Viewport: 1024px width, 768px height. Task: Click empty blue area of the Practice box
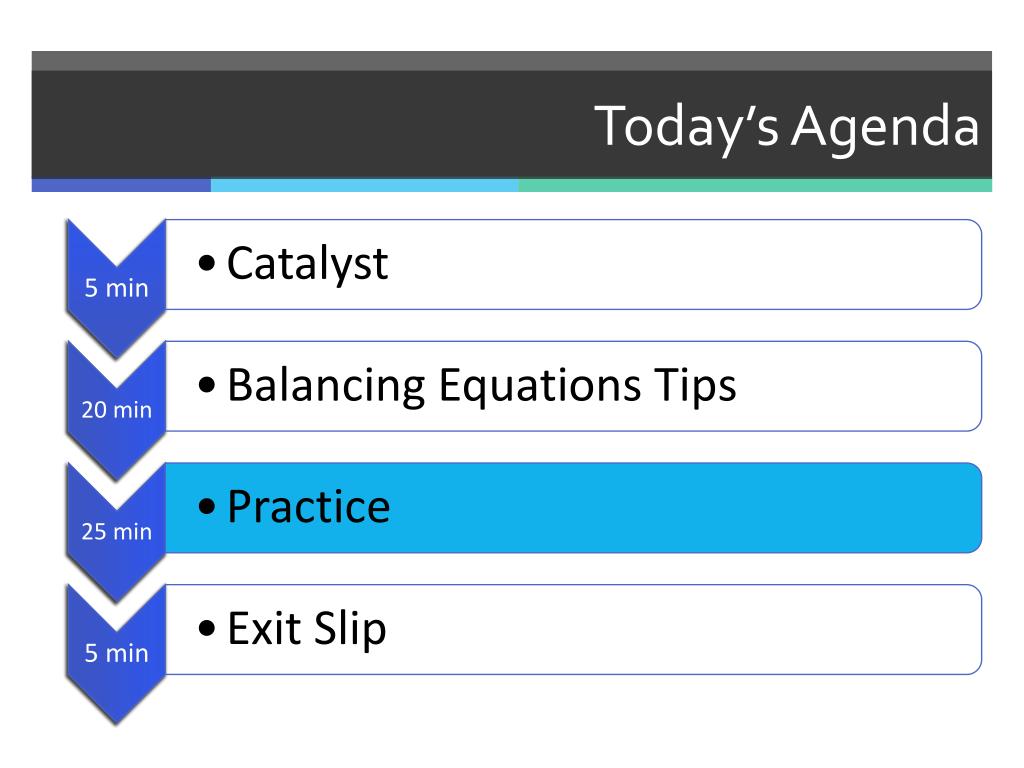click(686, 507)
